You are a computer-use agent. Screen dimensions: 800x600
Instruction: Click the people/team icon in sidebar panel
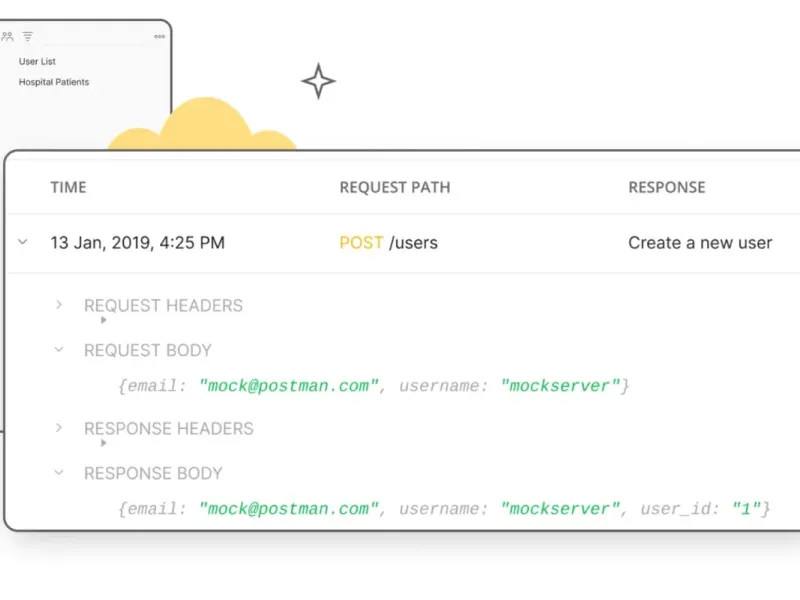7,37
